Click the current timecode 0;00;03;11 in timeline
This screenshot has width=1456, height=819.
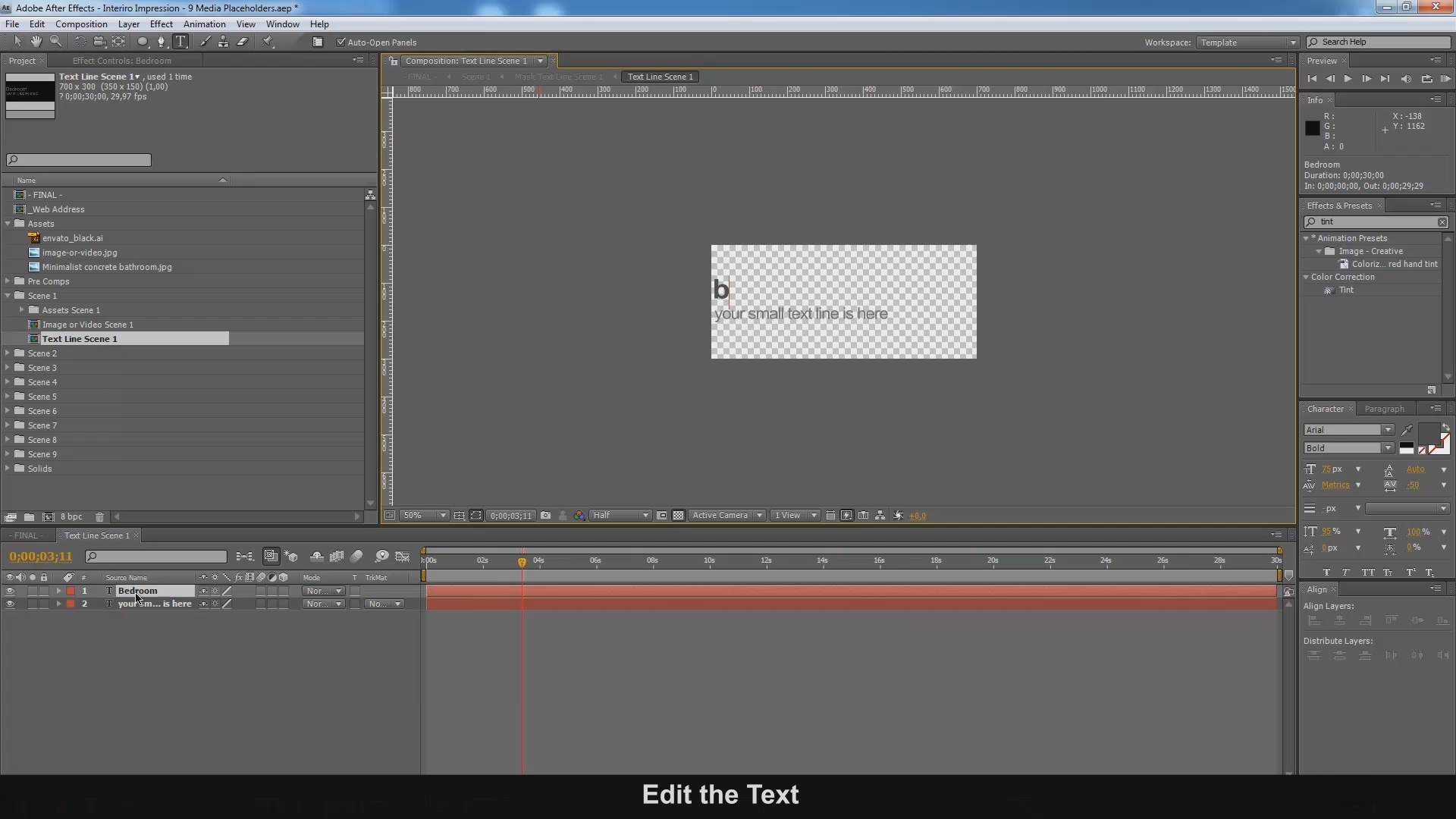click(41, 557)
